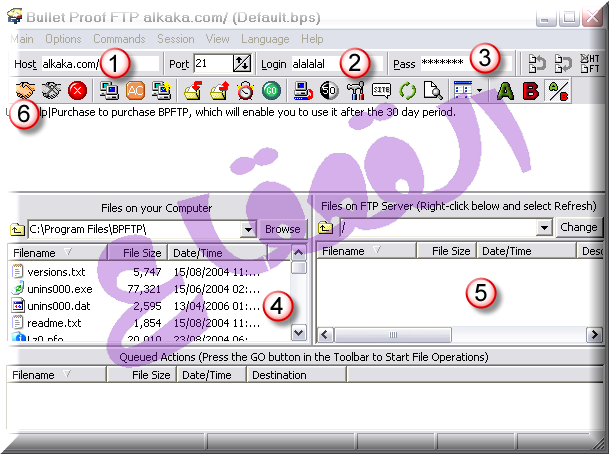Screen dimensions: 609x454
Task: Open the site manager computers icon
Action: coord(109,91)
